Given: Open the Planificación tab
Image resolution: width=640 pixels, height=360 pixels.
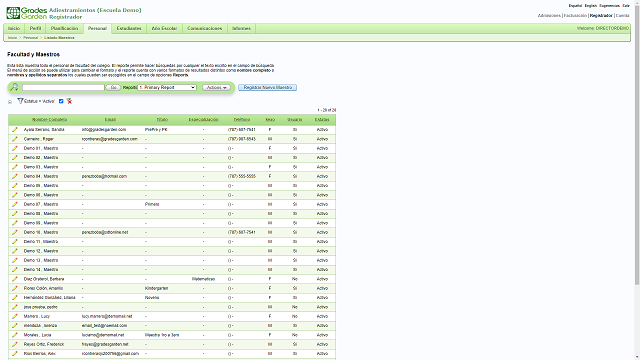Looking at the screenshot, I should (x=64, y=28).
